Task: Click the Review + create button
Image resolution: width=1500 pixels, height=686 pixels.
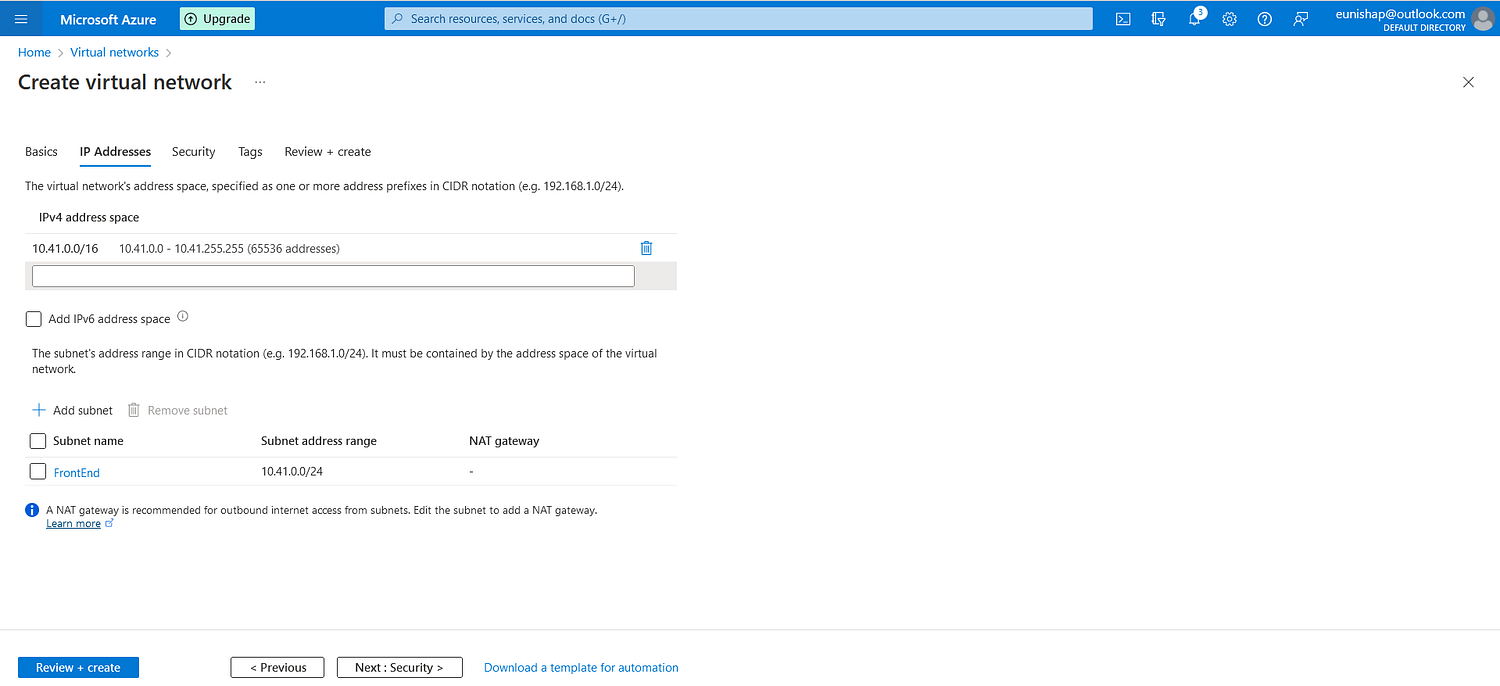Action: tap(78, 667)
